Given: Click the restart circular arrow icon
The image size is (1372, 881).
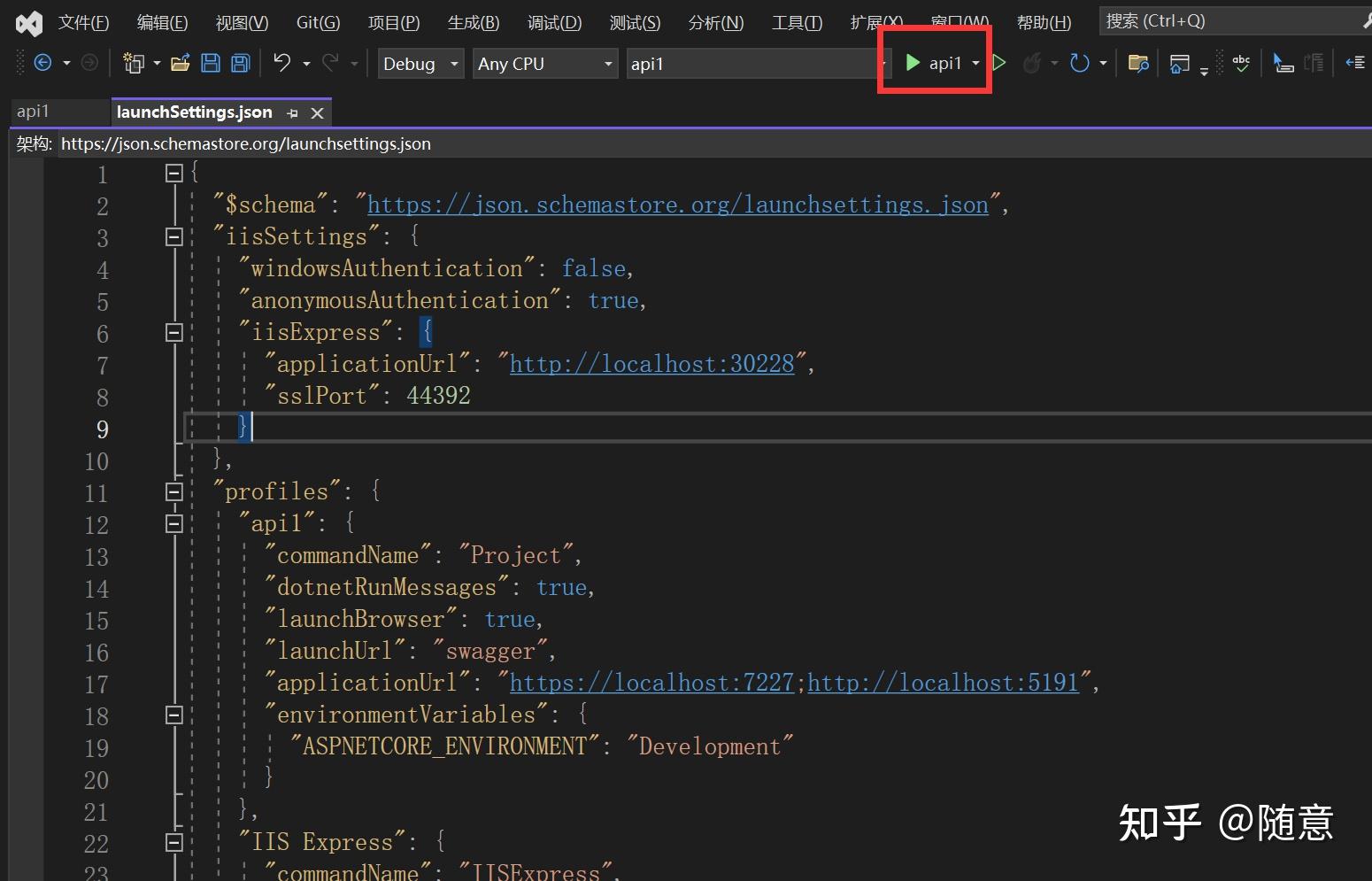Looking at the screenshot, I should click(x=1079, y=63).
